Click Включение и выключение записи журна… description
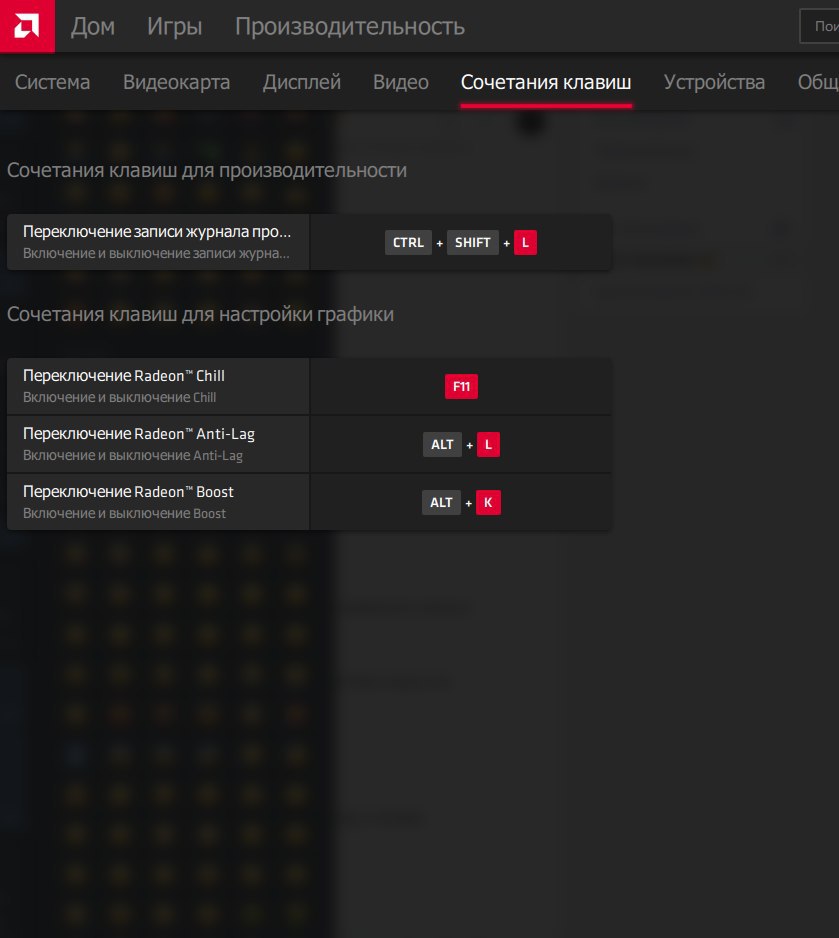 (156, 253)
